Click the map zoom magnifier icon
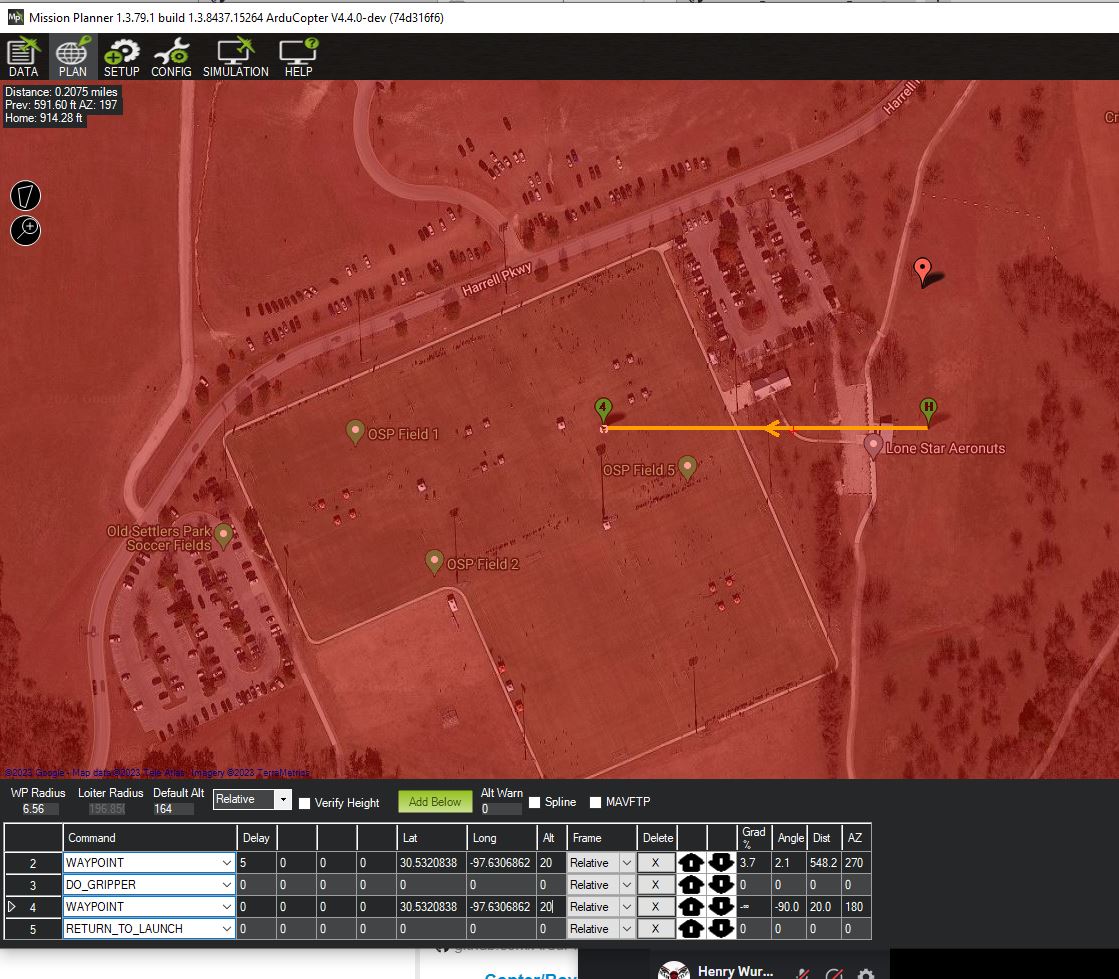This screenshot has height=979, width=1119. coord(25,231)
